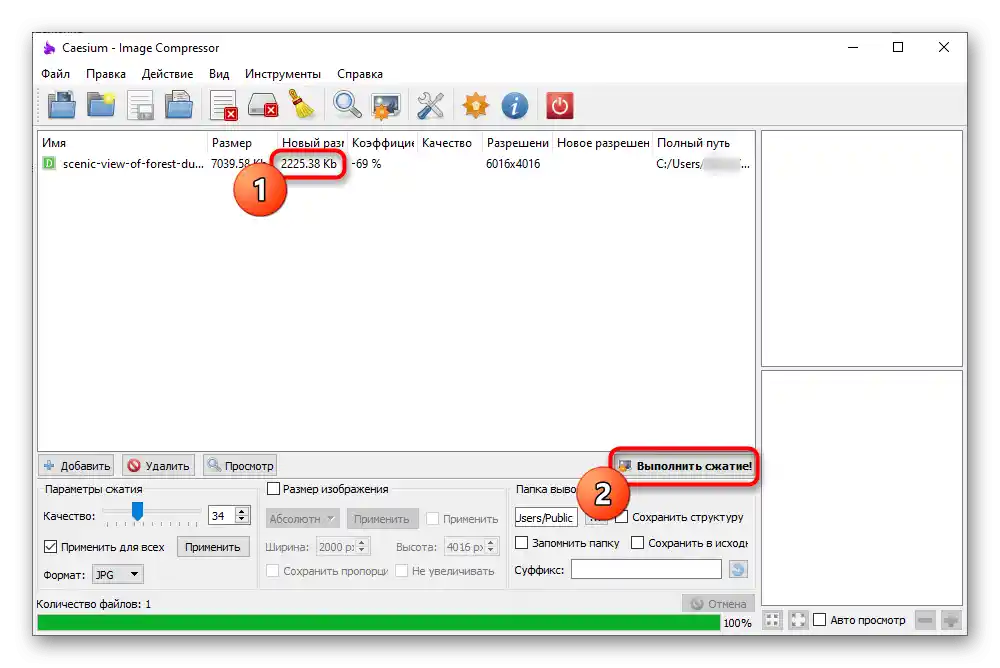Screen dimensions: 1000x668
Task: Click the compress picture toolbar icon
Action: tap(386, 106)
